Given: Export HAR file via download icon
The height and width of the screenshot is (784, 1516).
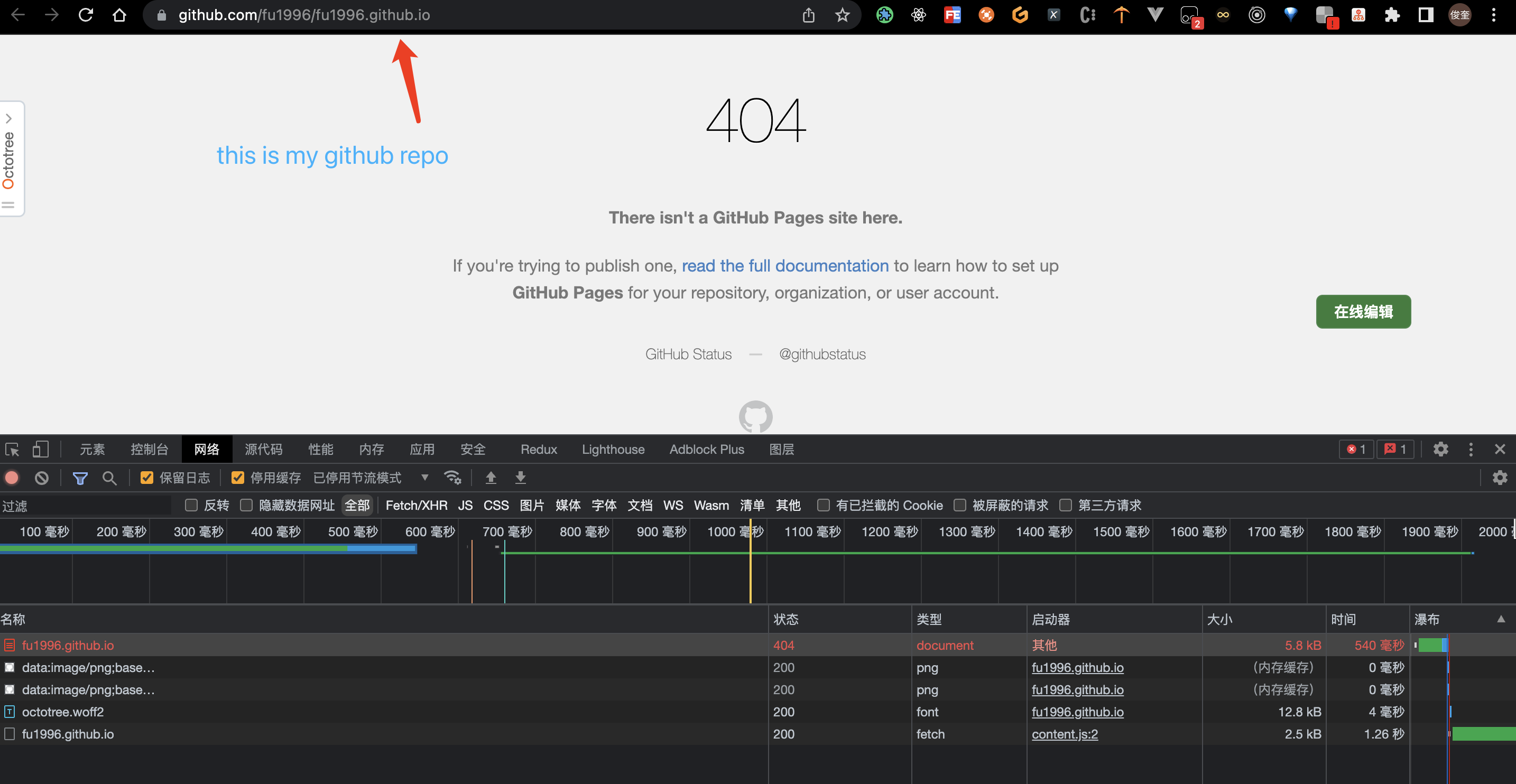Looking at the screenshot, I should click(520, 478).
